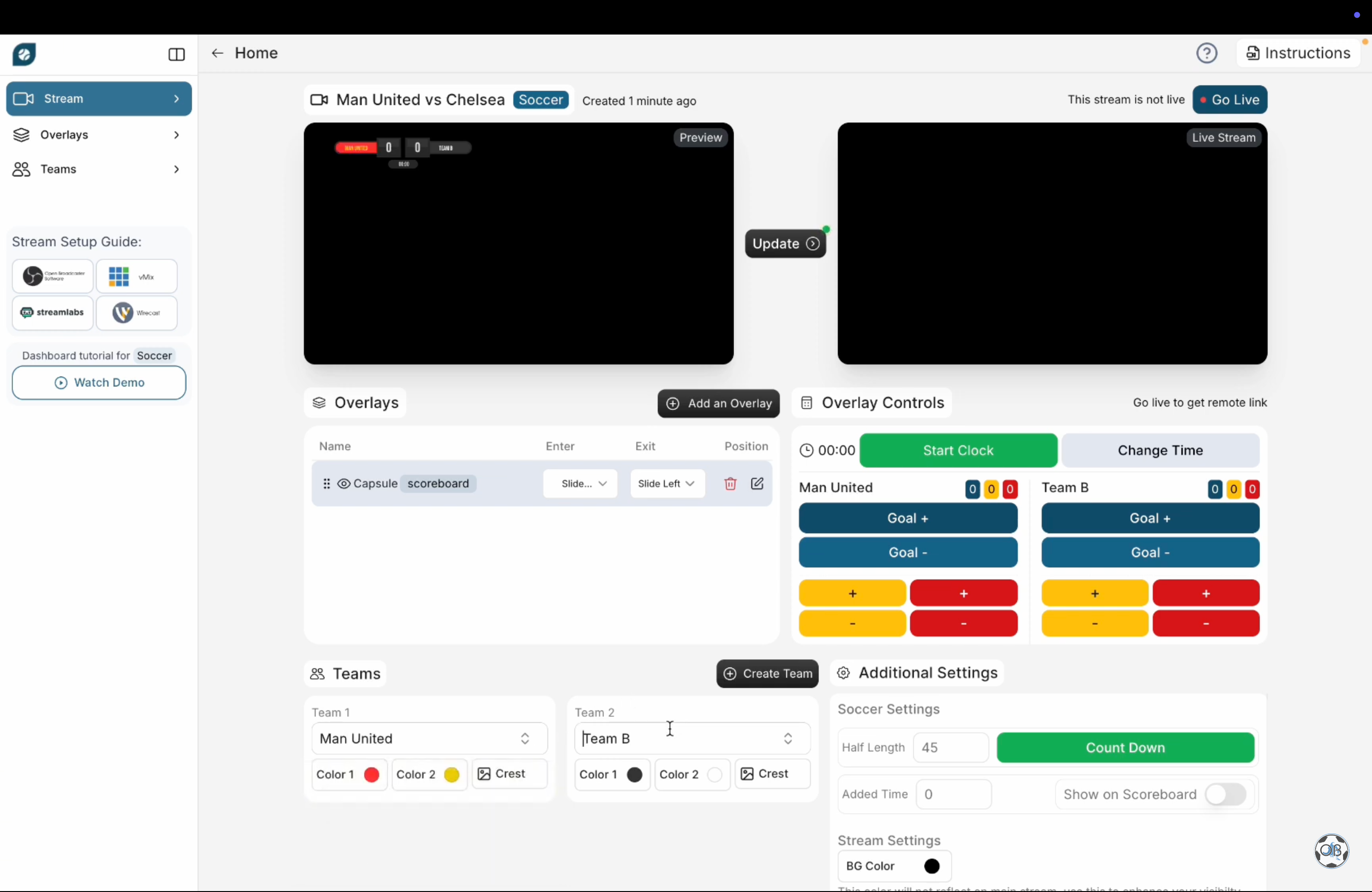Viewport: 1372px width, 892px height.
Task: Click the Soccer sport tag
Action: point(541,100)
